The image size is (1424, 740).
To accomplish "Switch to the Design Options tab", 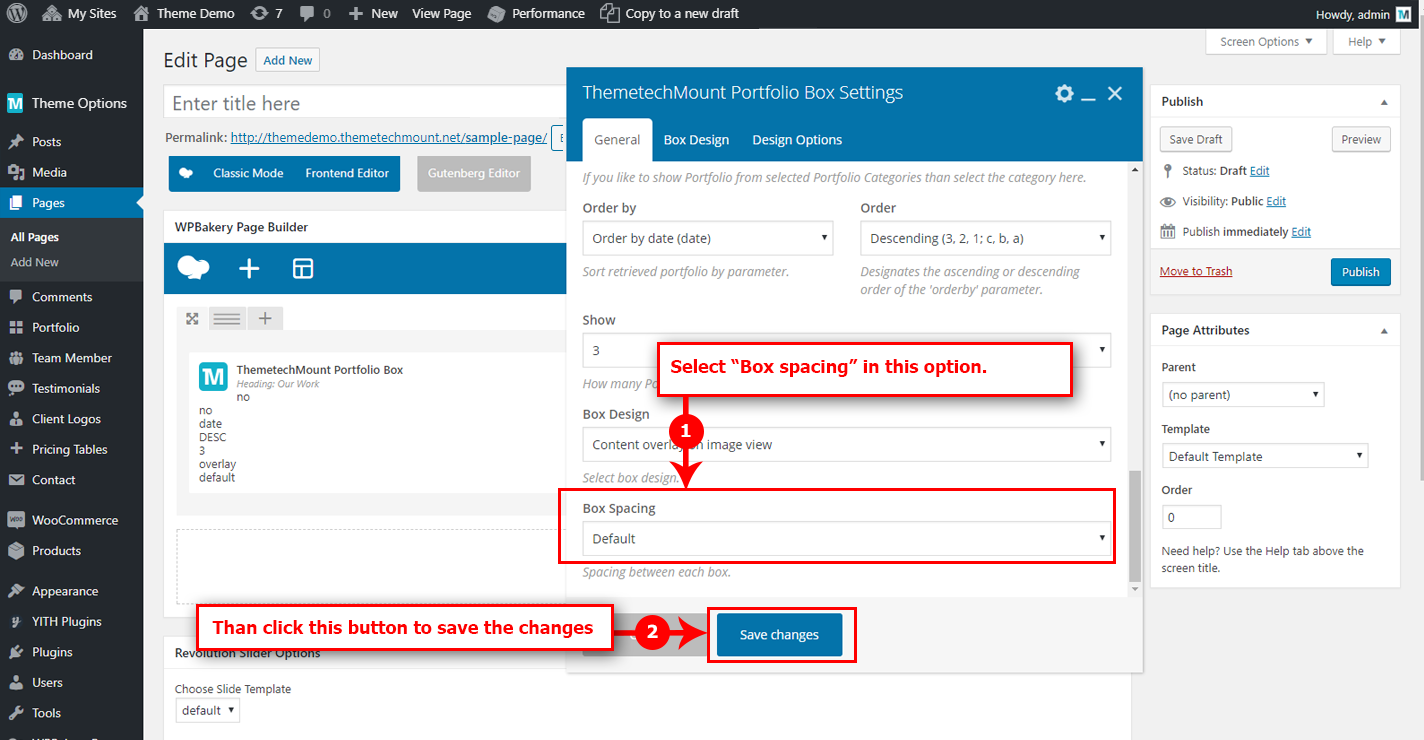I will click(x=797, y=140).
